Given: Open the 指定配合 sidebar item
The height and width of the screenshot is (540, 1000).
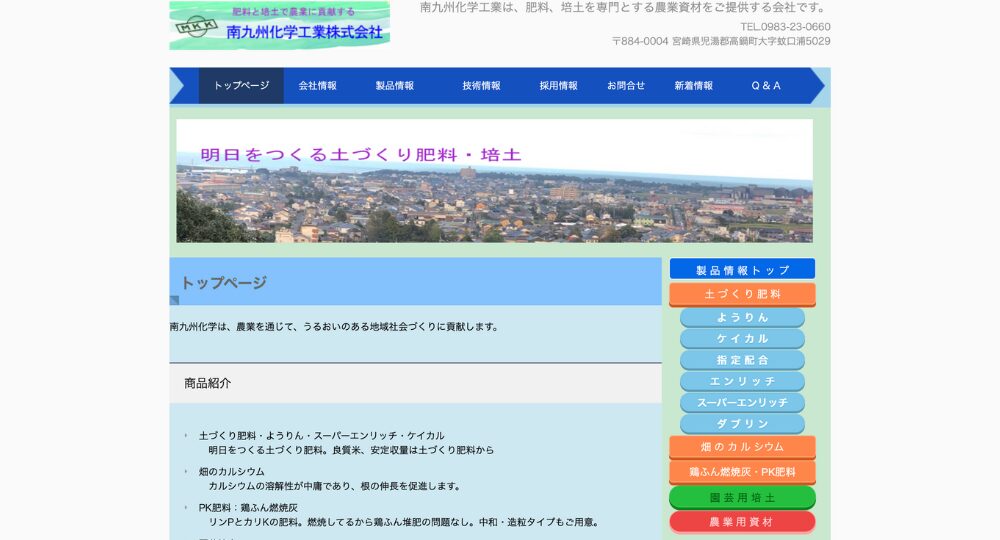Looking at the screenshot, I should (x=742, y=360).
